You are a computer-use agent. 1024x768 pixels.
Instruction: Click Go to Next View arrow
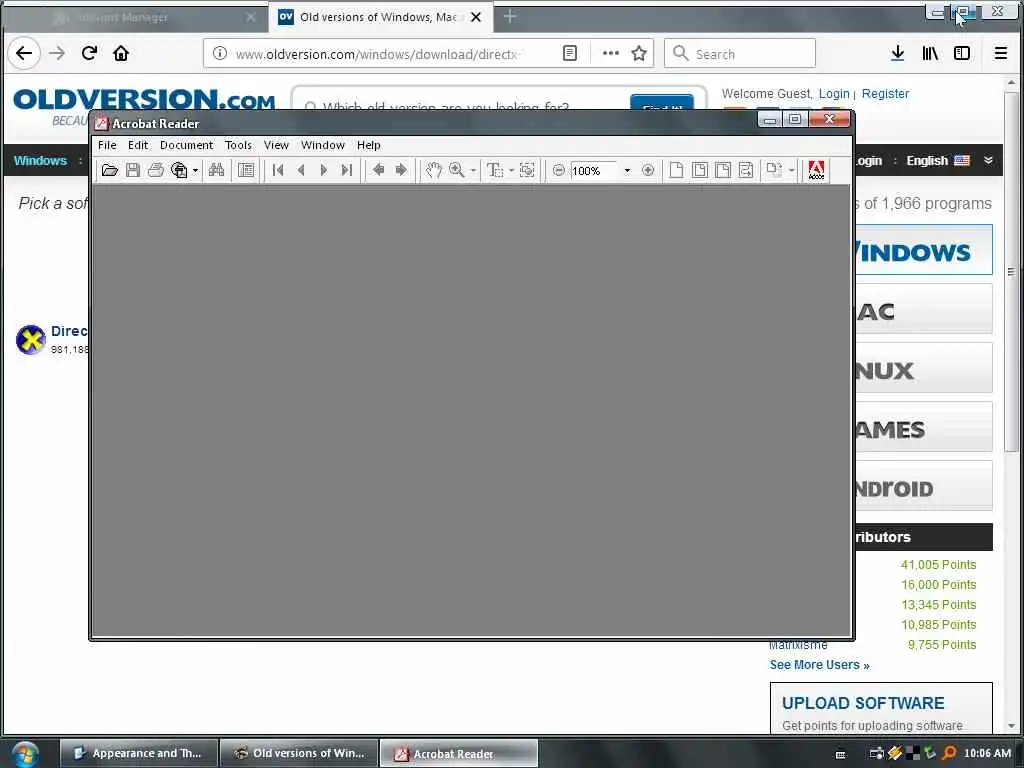(401, 170)
